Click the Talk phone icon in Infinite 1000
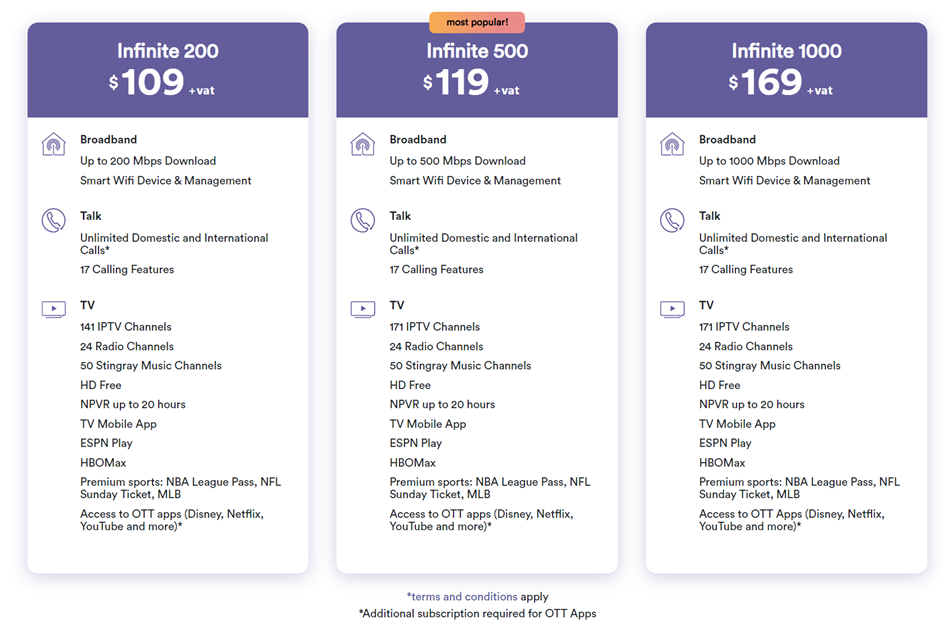This screenshot has width=947, height=628. coord(672,220)
